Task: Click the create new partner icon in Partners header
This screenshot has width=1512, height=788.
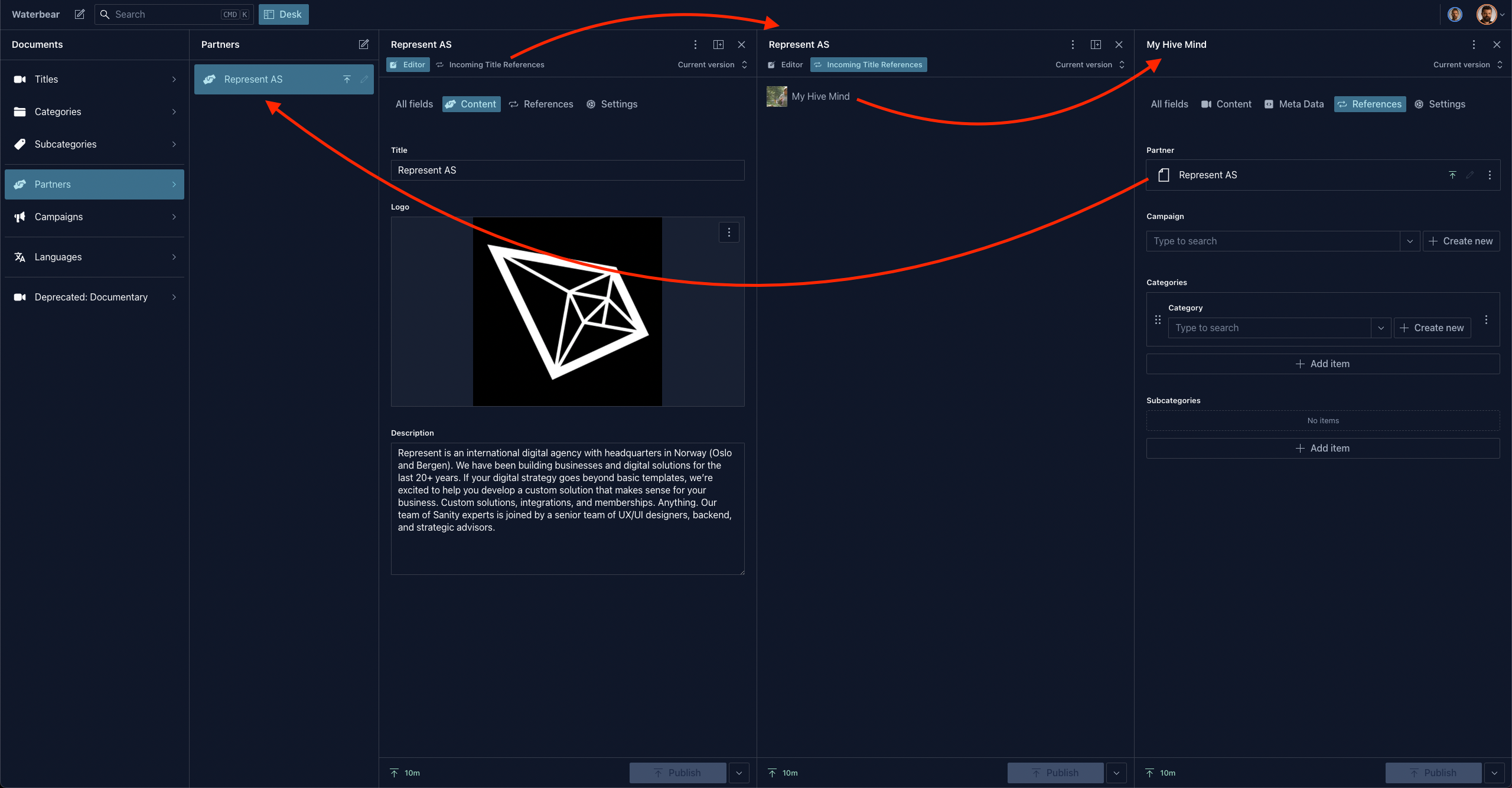Action: click(364, 44)
